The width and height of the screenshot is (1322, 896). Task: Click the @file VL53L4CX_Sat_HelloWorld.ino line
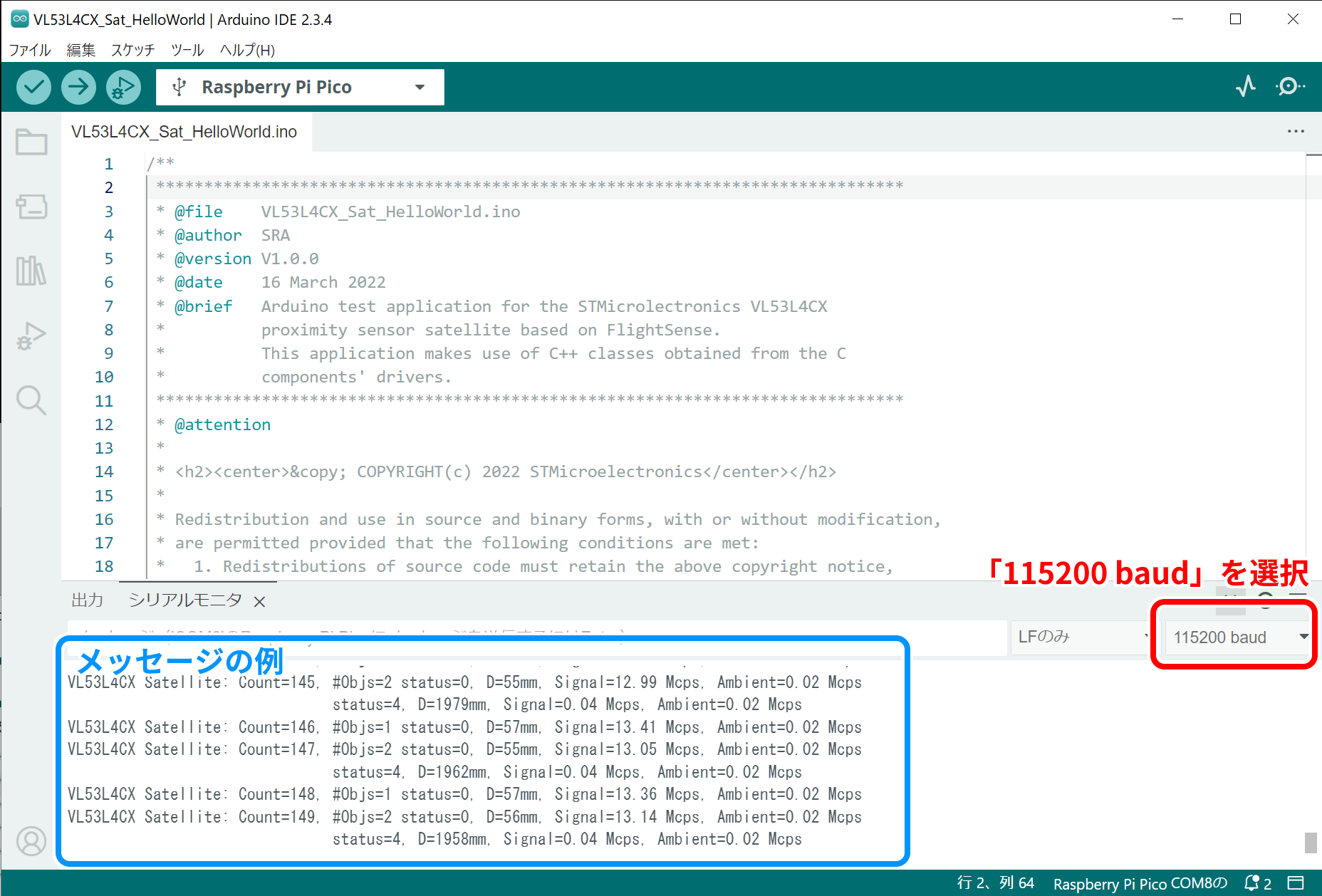click(x=338, y=212)
